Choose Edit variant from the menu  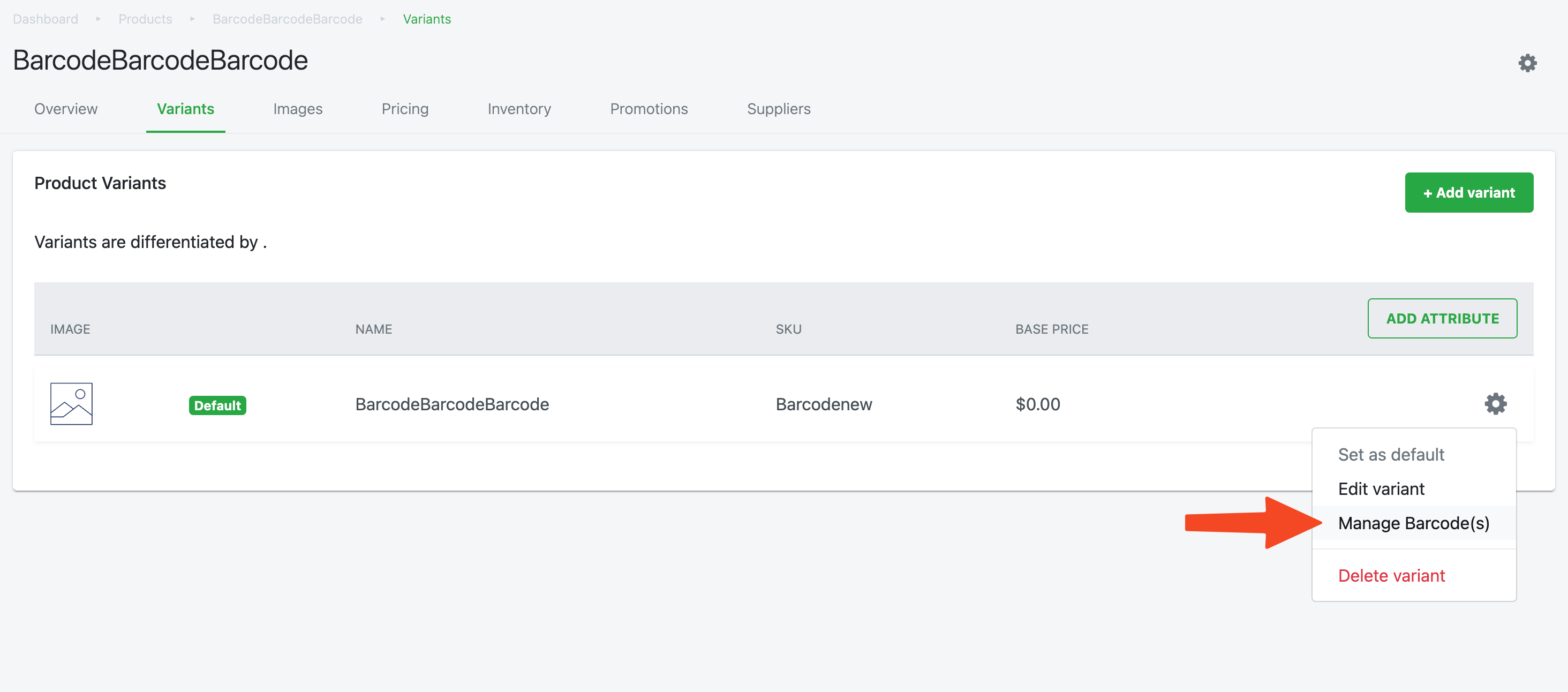tap(1414, 488)
